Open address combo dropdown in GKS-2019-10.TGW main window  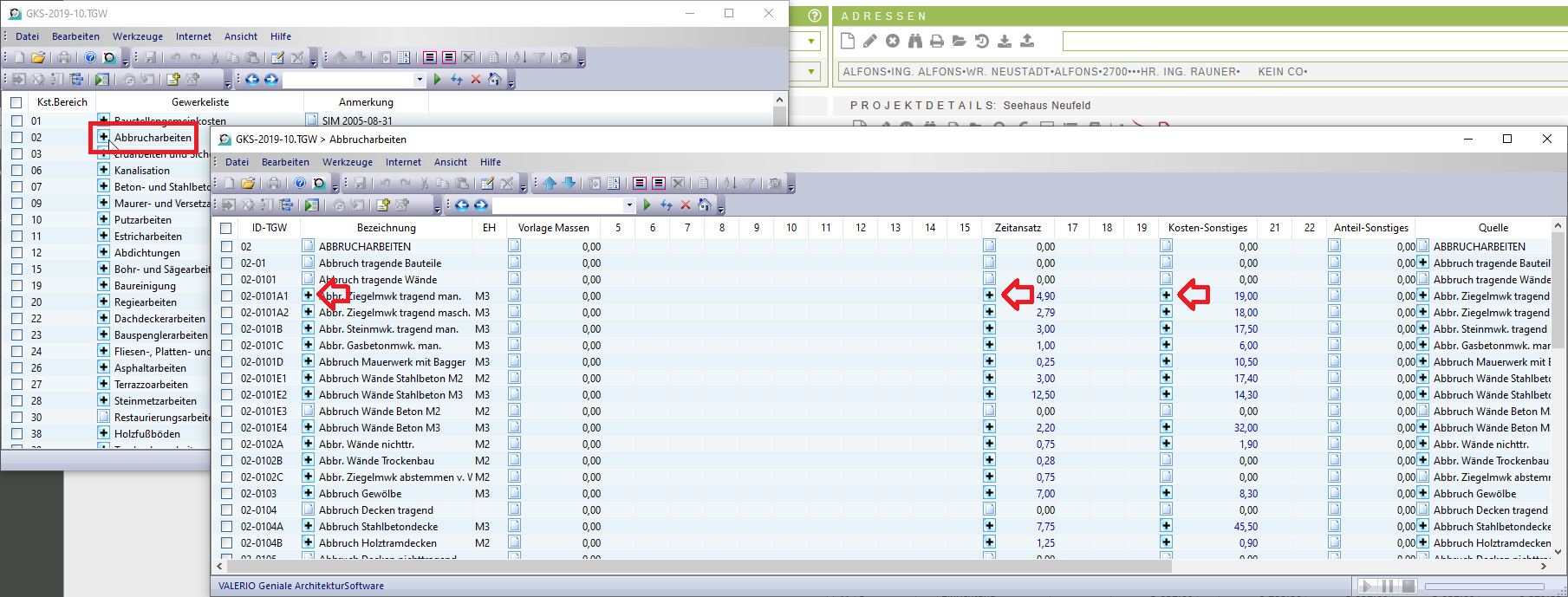pyautogui.click(x=420, y=80)
